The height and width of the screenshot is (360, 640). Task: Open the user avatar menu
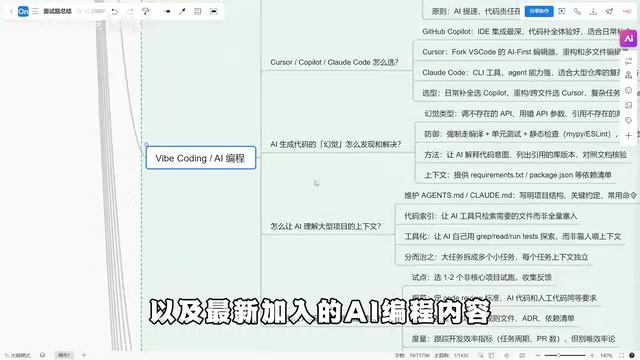click(627, 11)
